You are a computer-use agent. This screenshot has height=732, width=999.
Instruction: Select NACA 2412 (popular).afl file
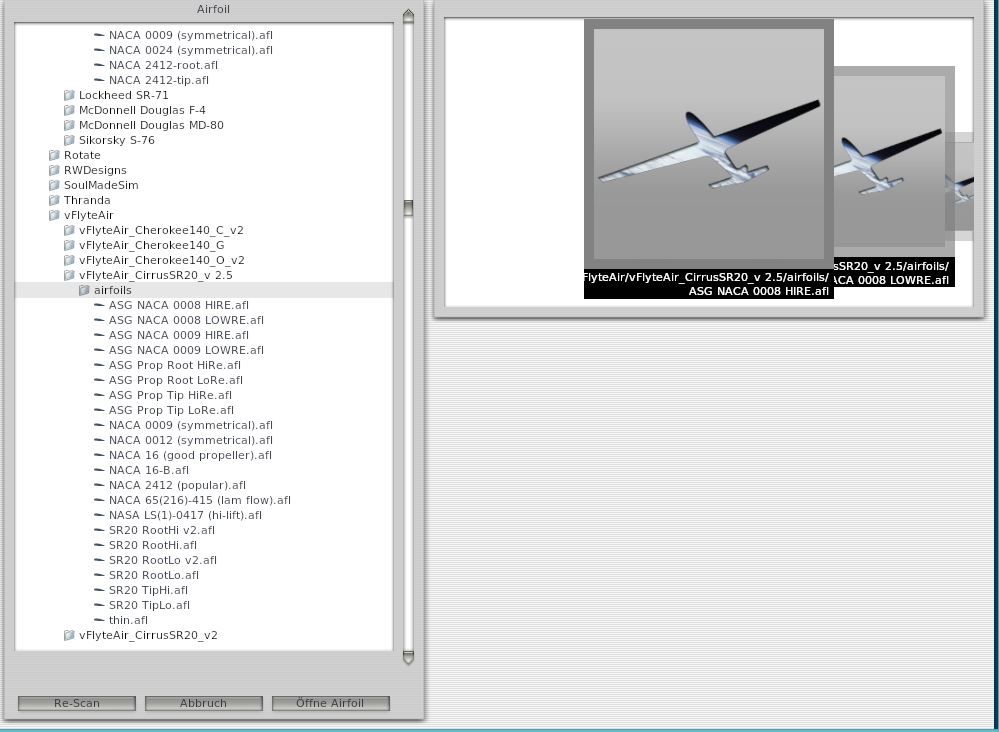pos(177,485)
